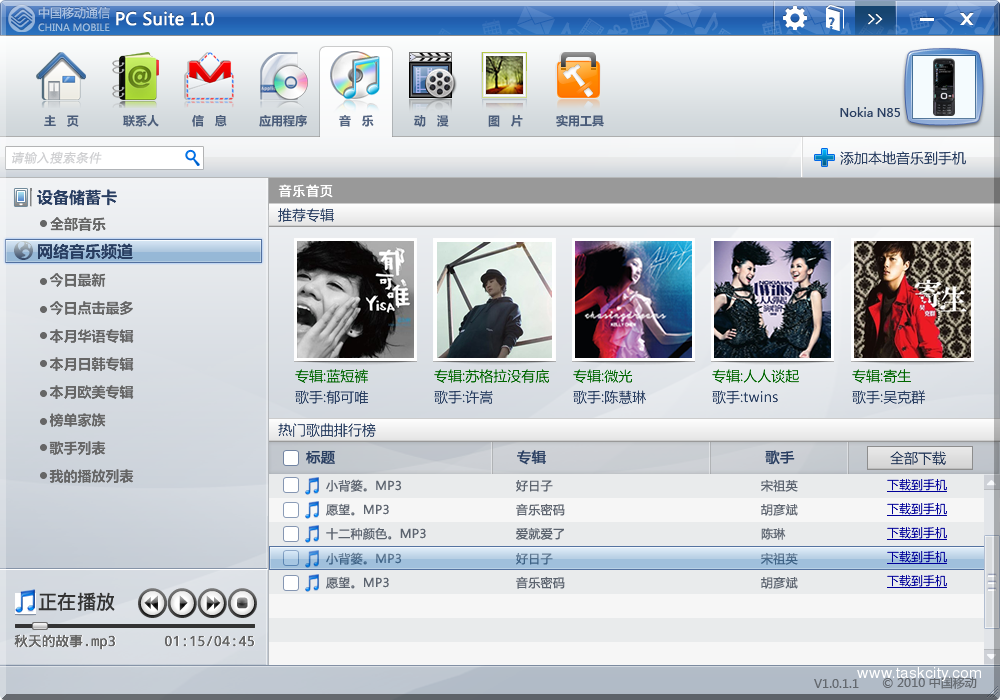Open the Contacts (联系人) address book icon
Image resolution: width=1000 pixels, height=700 pixels.
139,80
